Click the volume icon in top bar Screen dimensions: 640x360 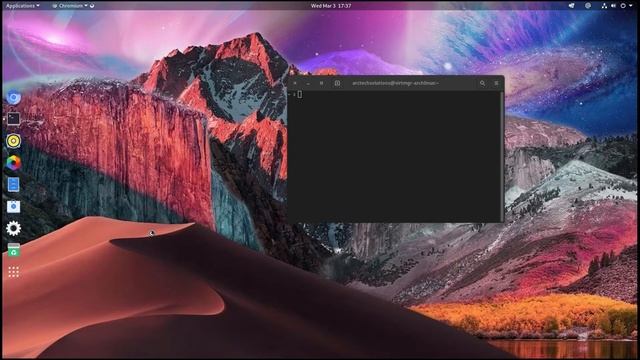[x=613, y=6]
